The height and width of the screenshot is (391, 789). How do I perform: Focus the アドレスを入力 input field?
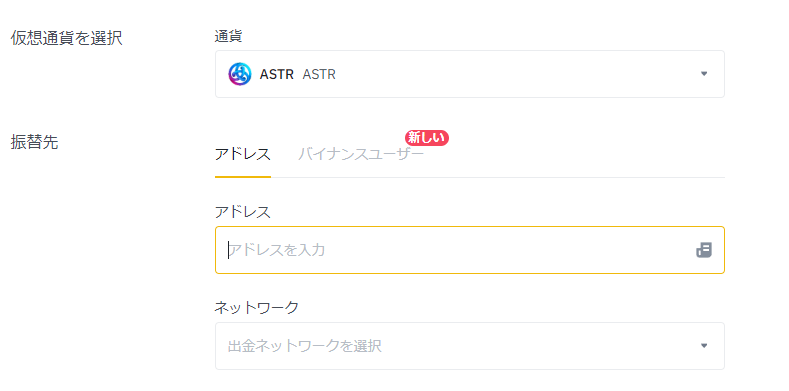(470, 250)
